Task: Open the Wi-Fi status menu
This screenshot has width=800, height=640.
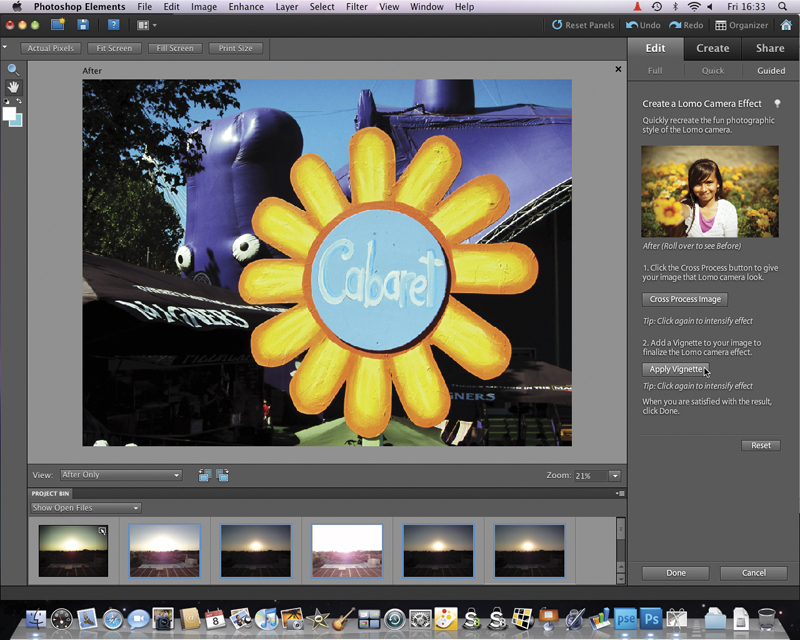Action: [x=694, y=7]
